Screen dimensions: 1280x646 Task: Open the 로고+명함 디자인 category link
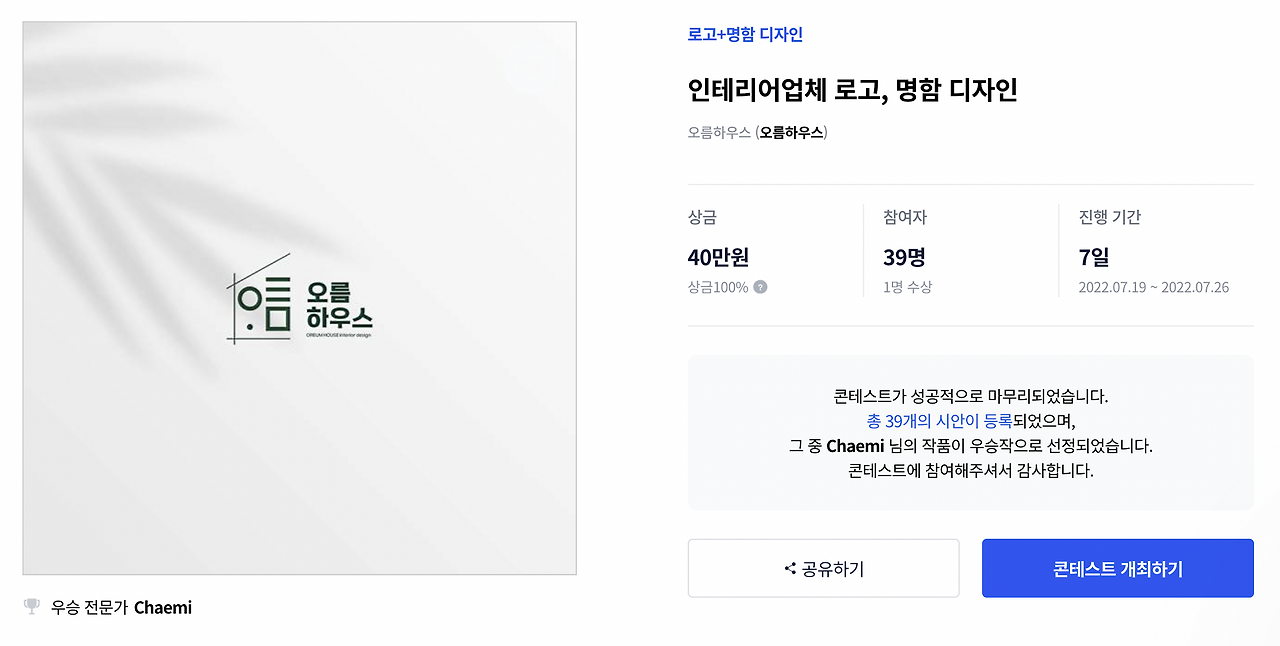click(x=743, y=35)
